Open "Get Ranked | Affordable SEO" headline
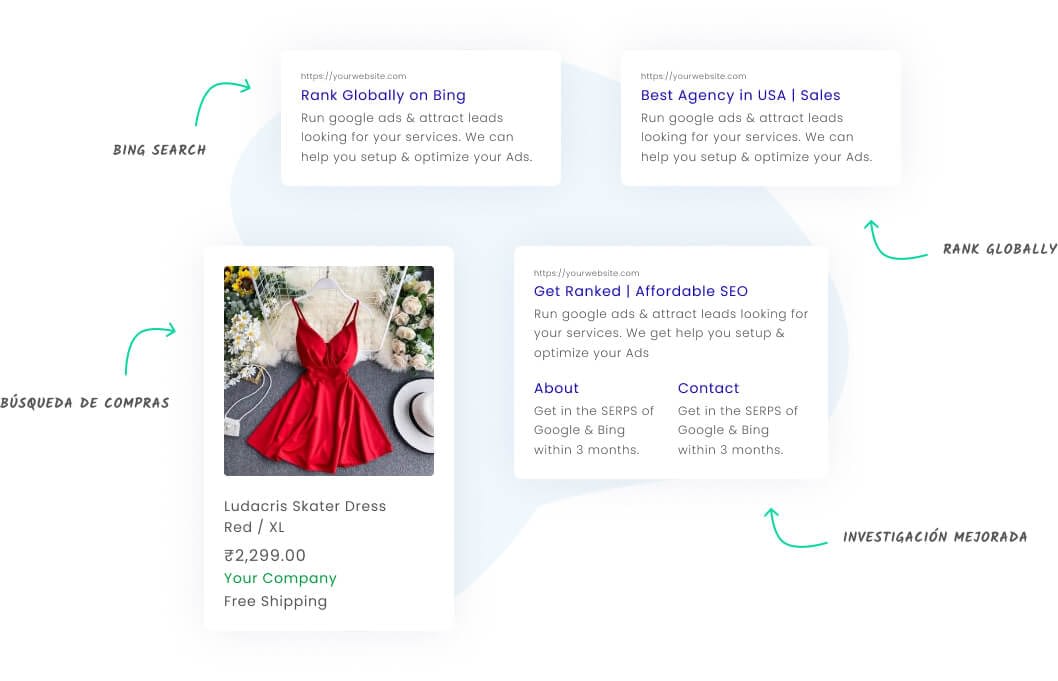 pyautogui.click(x=640, y=291)
